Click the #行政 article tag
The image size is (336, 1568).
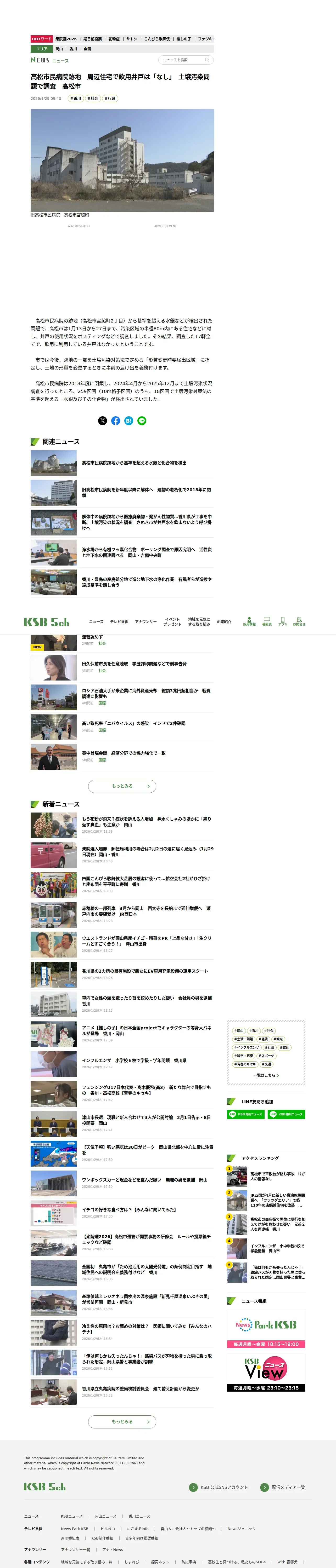point(110,99)
